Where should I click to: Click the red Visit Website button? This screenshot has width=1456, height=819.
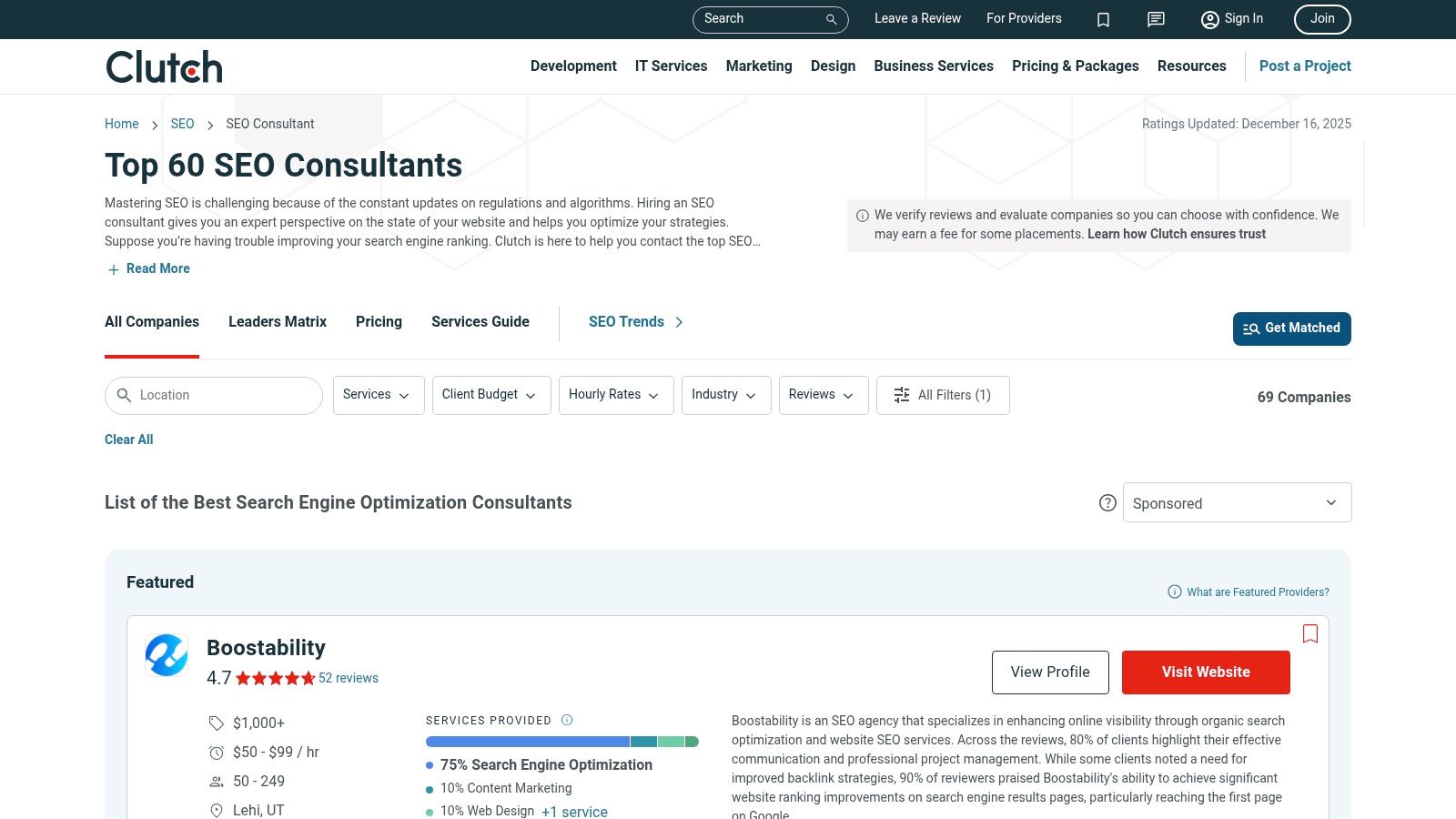click(x=1206, y=672)
